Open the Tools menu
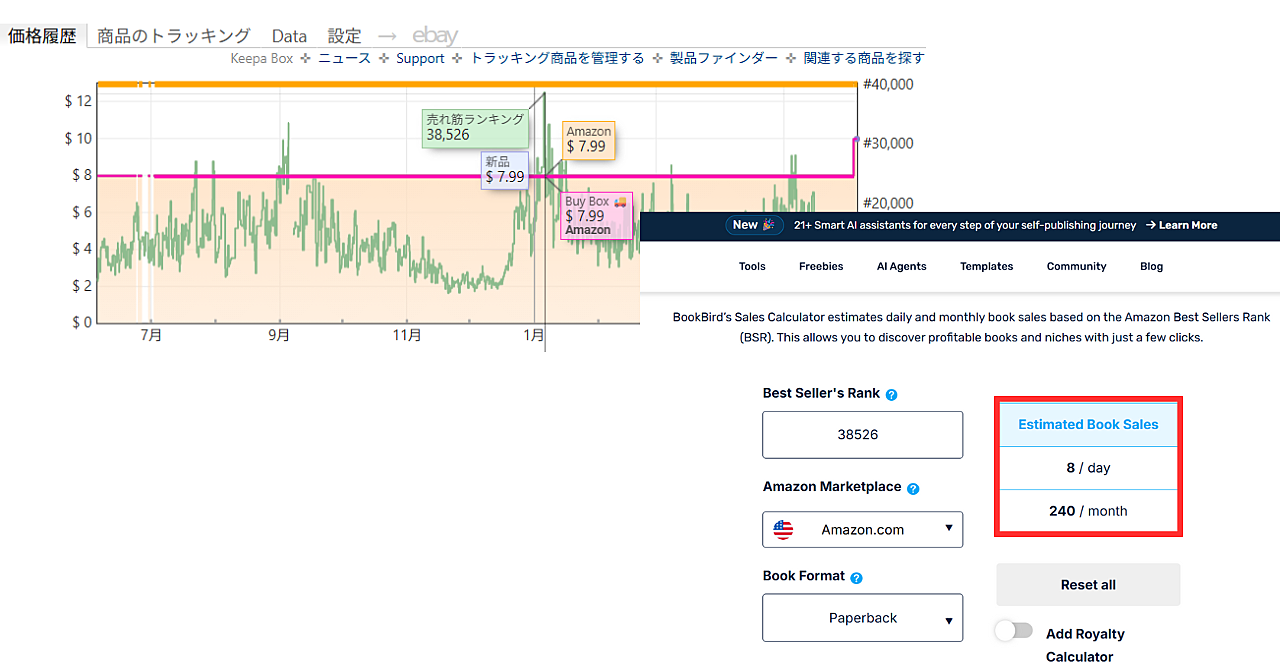 point(752,266)
